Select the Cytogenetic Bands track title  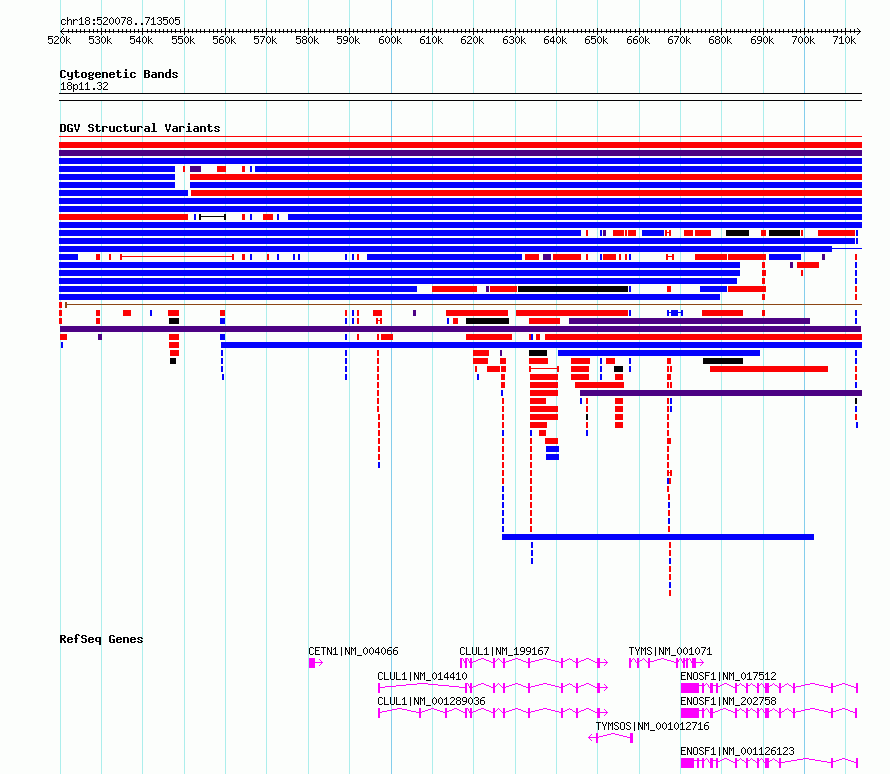point(119,74)
